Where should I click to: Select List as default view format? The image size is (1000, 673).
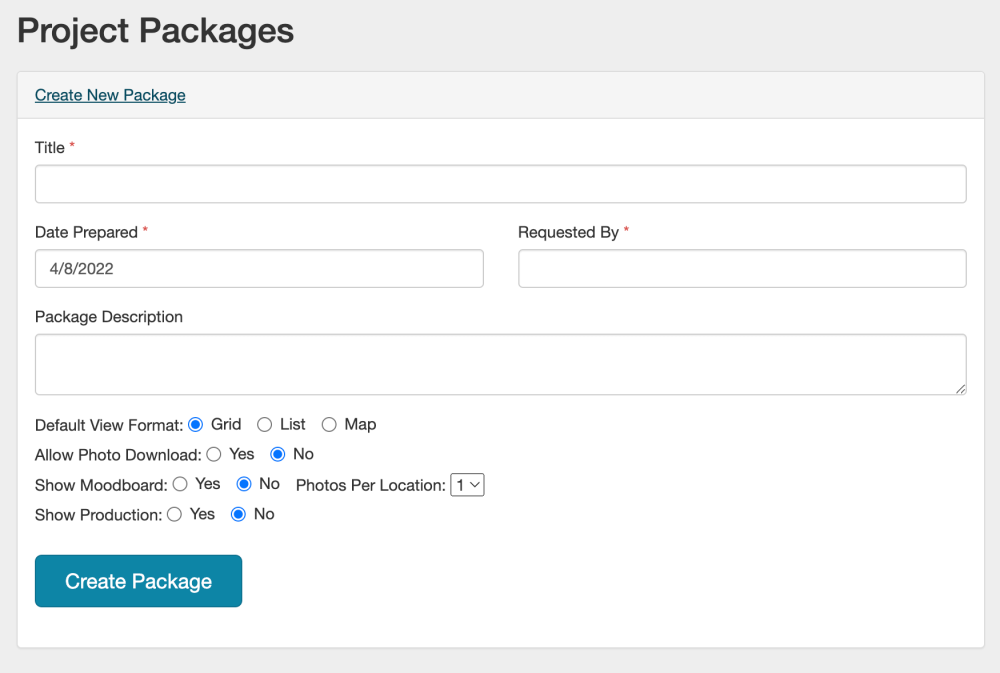265,425
